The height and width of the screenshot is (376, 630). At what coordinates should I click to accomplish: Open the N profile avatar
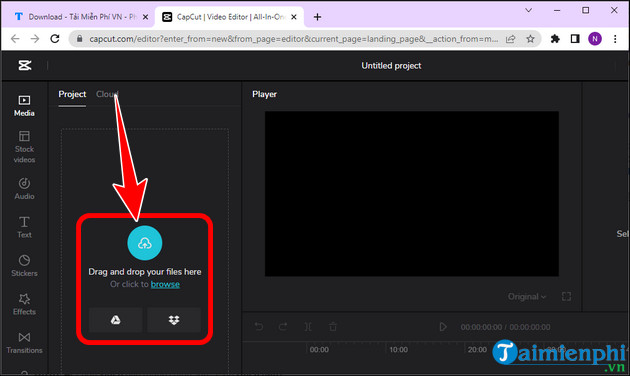pos(595,39)
